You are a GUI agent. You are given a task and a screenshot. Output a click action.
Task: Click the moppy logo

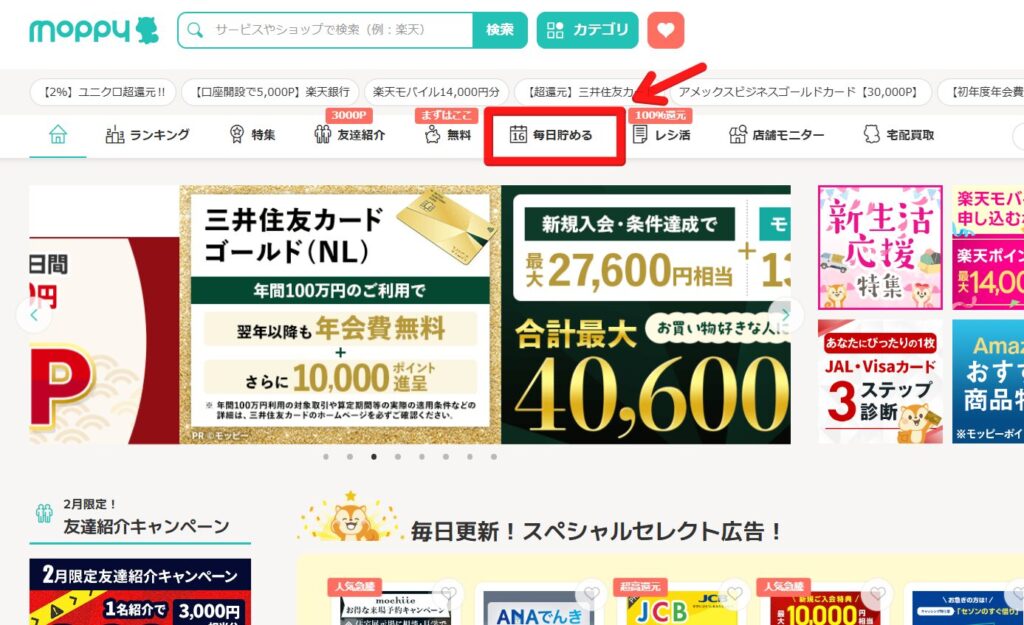point(94,30)
